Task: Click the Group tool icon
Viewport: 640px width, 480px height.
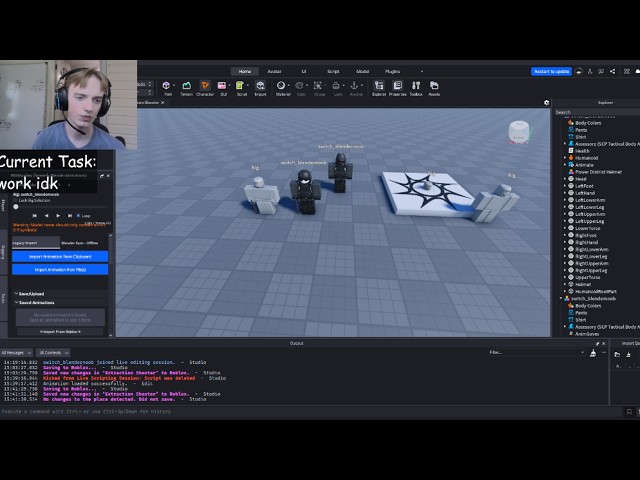Action: tap(318, 85)
